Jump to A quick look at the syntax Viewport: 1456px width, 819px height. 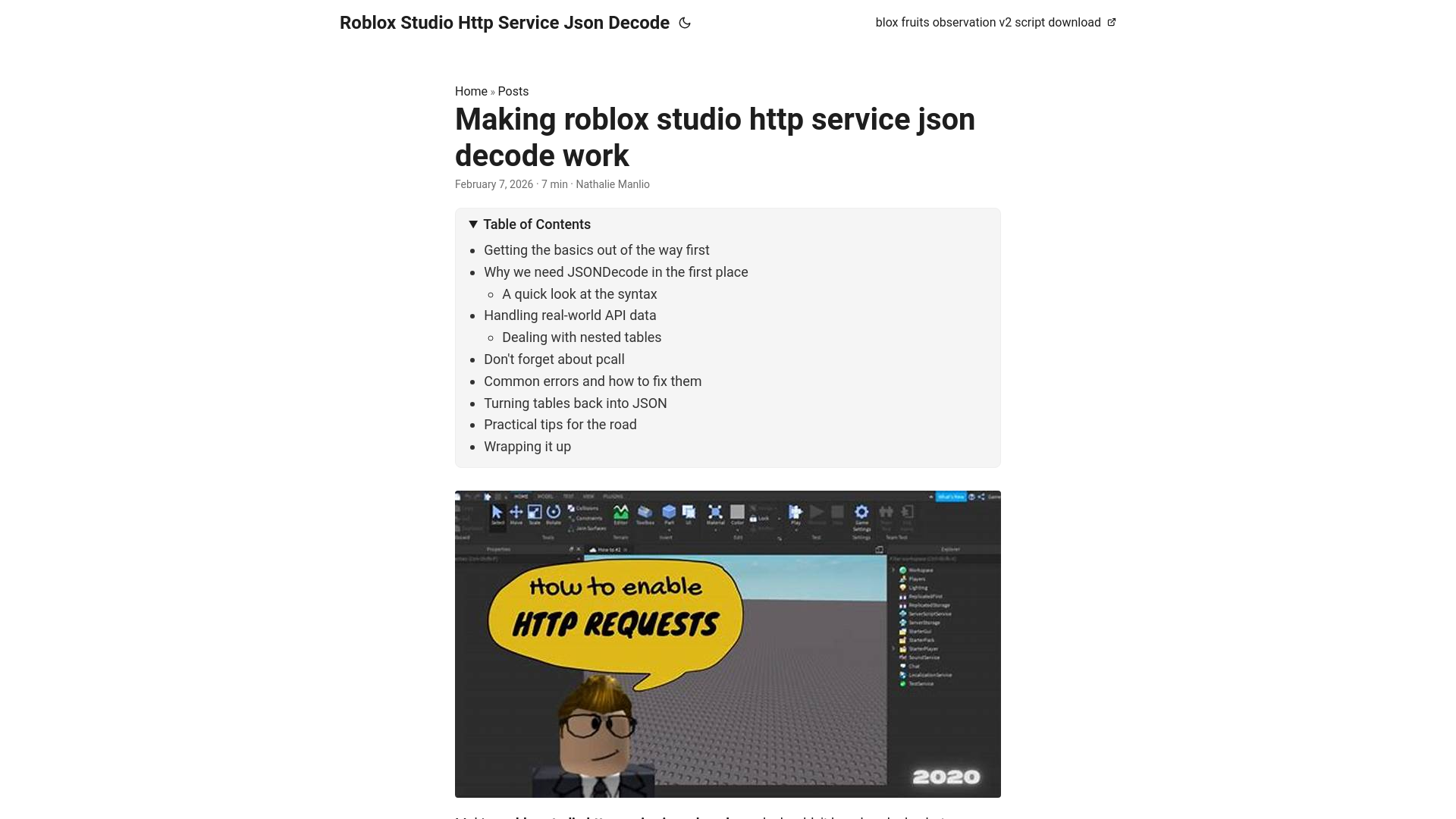point(579,294)
